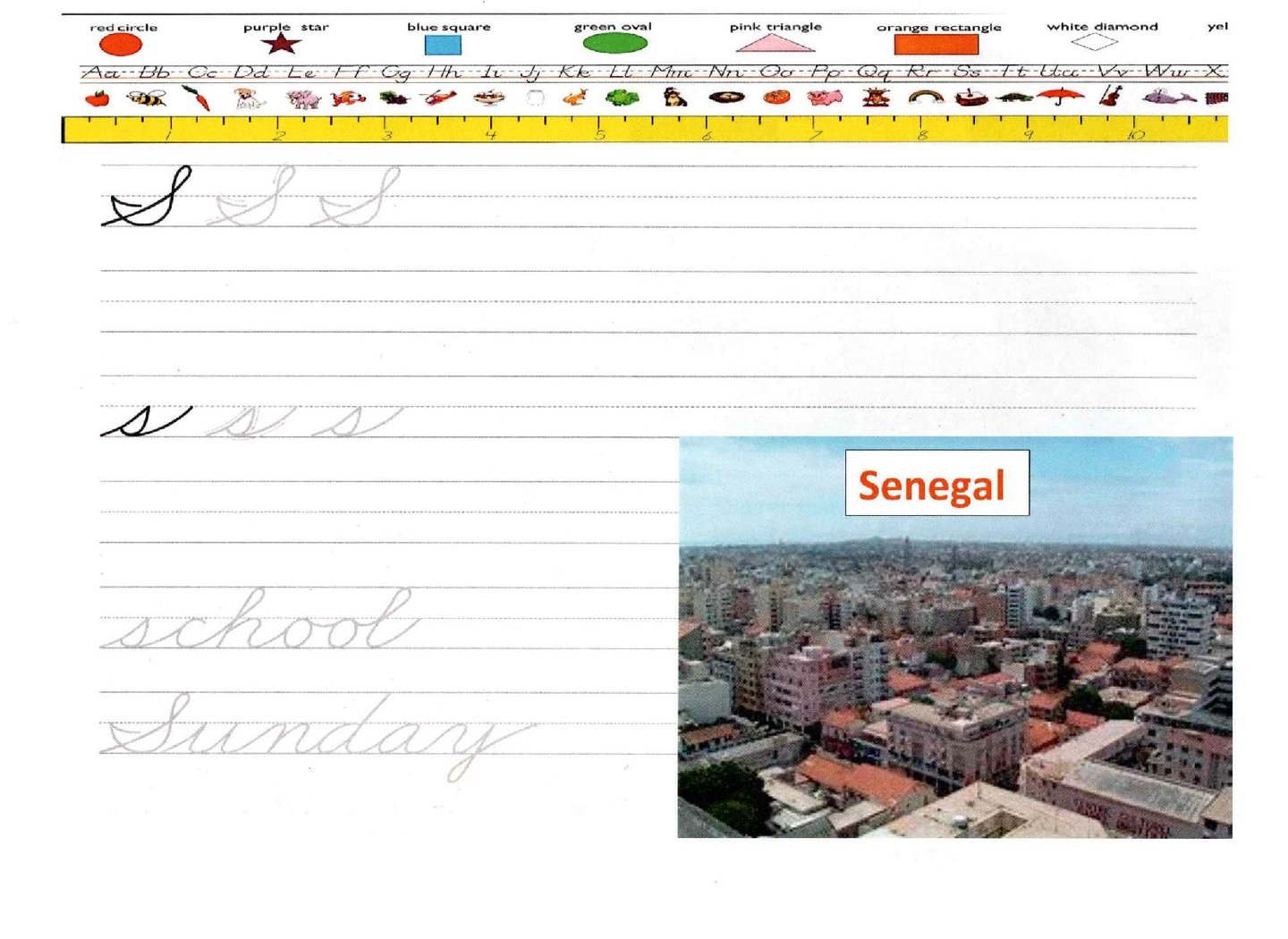Click the red circle shape
This screenshot has height=939, width=1288.
point(121,45)
